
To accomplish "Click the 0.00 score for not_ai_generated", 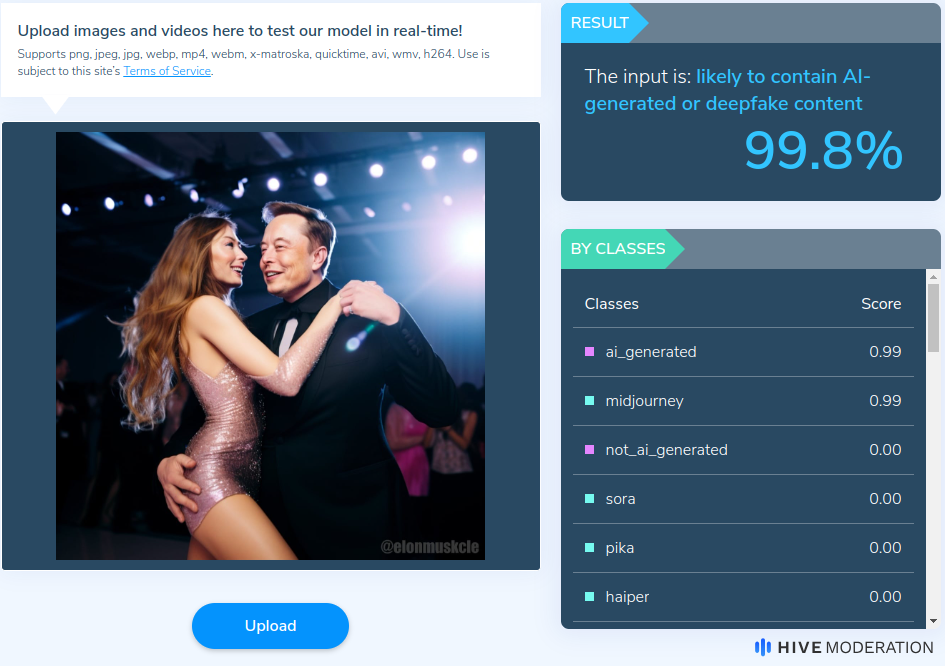I will tap(885, 450).
